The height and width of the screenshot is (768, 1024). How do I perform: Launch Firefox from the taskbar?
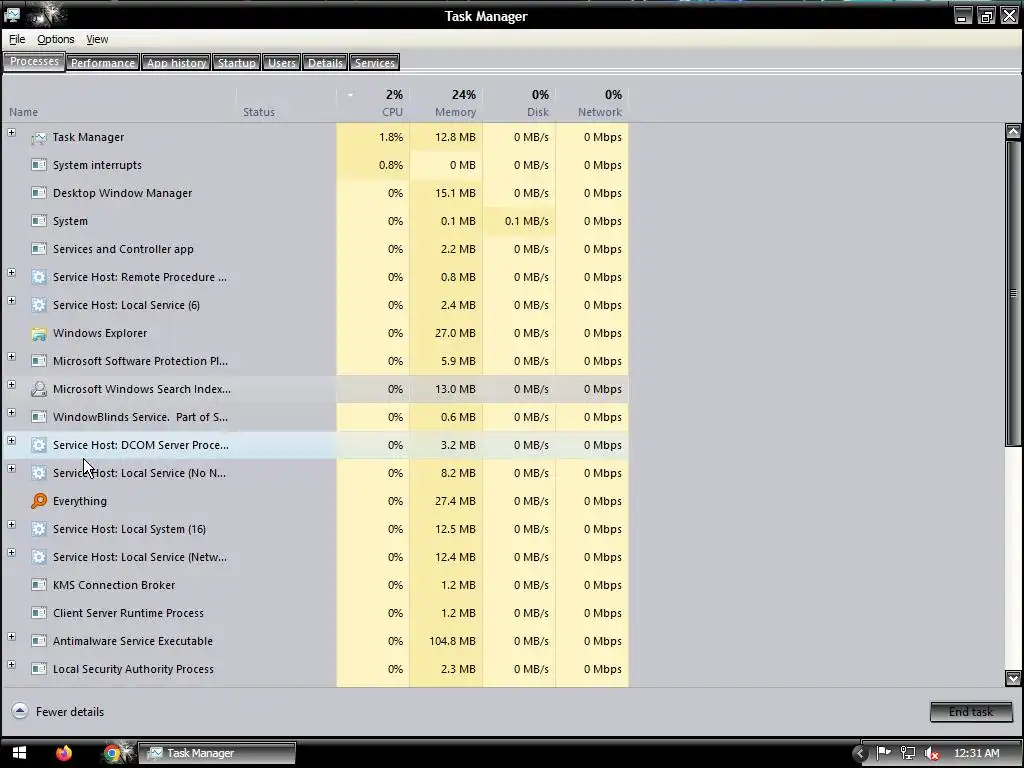click(63, 753)
